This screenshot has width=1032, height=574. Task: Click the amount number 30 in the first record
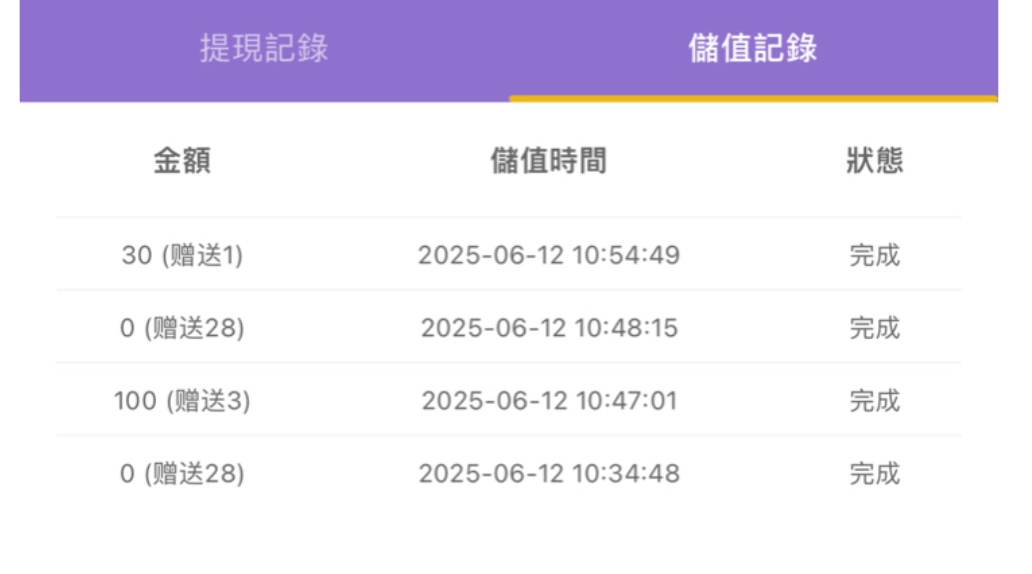coord(135,256)
